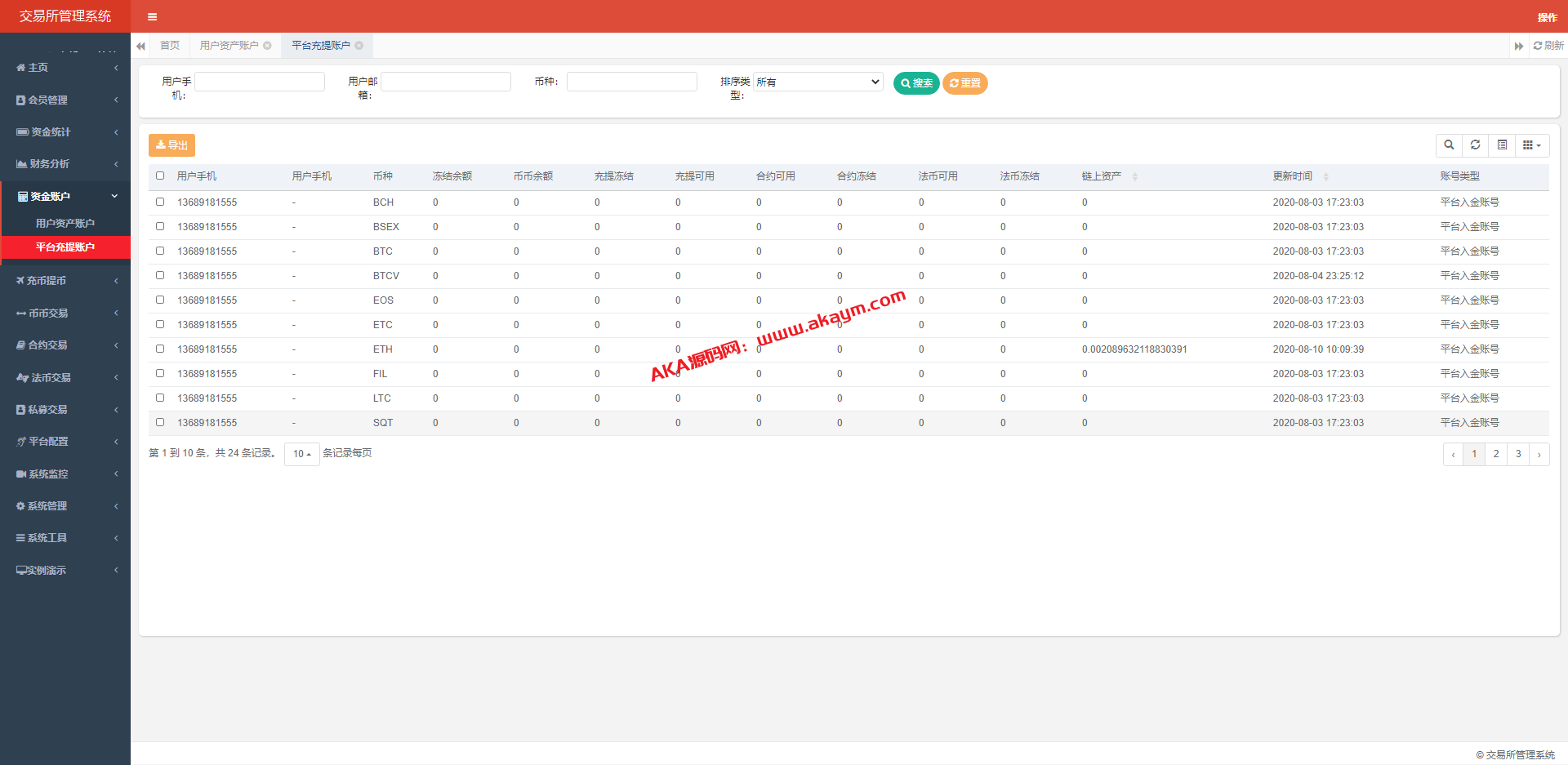
Task: Open the 排序类型 dropdown
Action: (817, 82)
